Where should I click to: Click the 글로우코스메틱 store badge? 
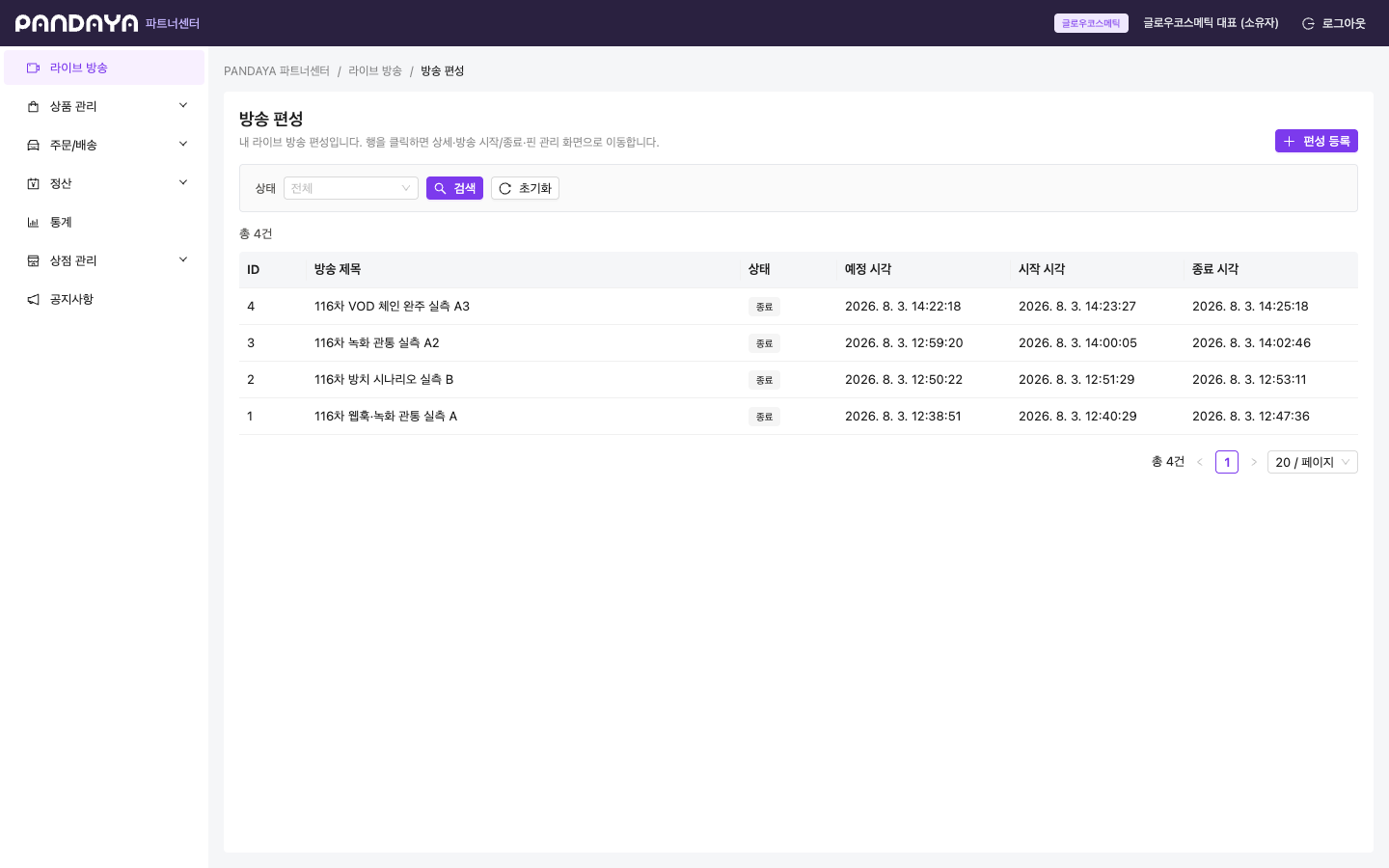1091,23
